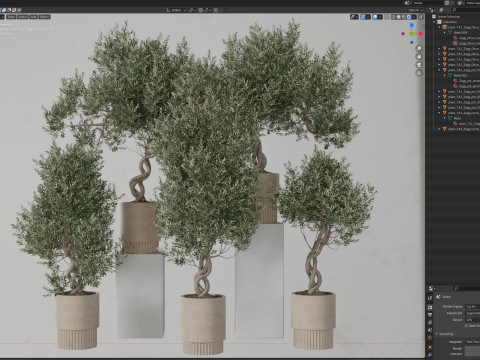Click the Render samples field
Screen dimensions: 480x360
coord(473,348)
